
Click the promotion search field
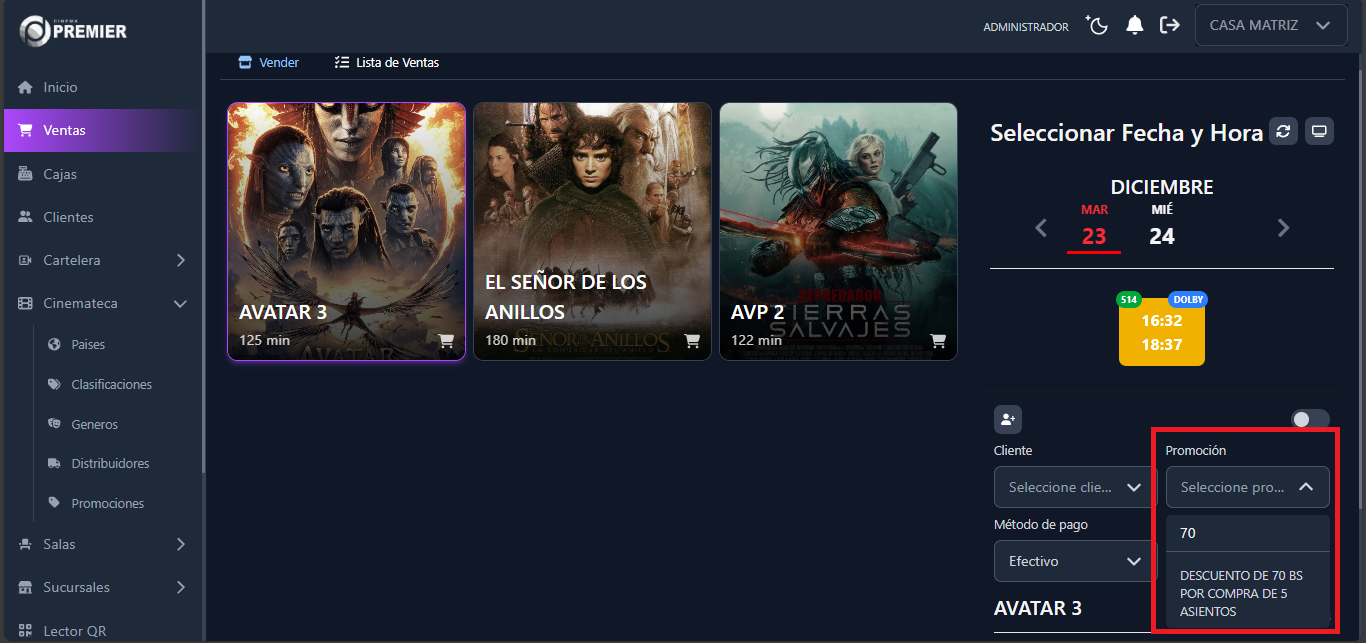(1247, 533)
